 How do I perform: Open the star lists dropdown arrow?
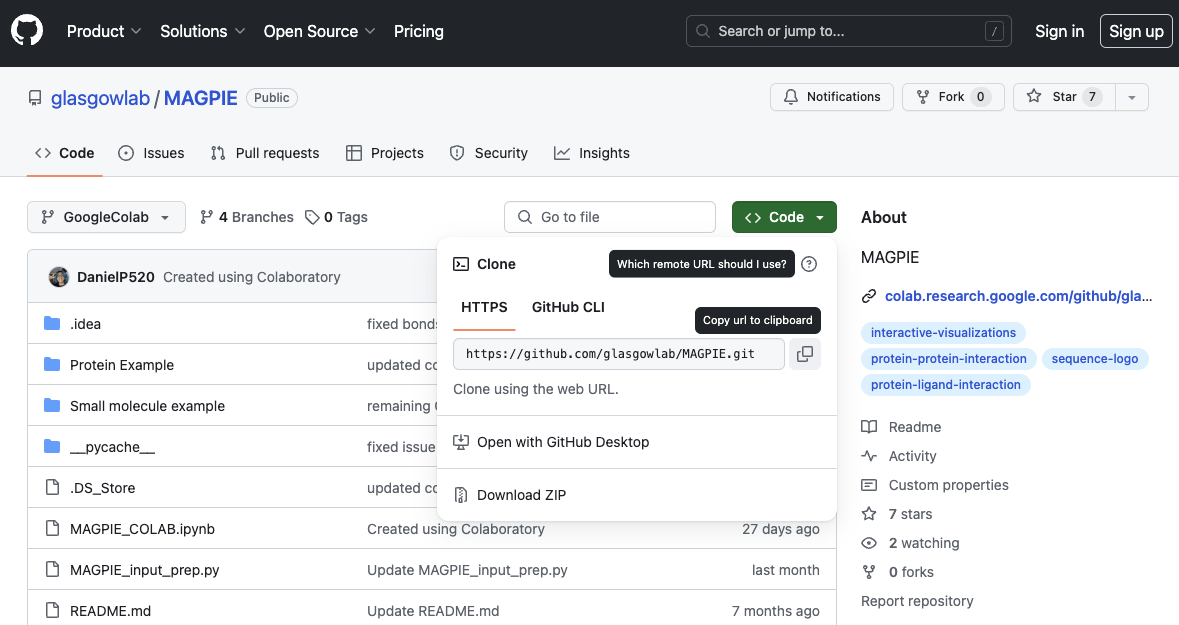tap(1132, 97)
